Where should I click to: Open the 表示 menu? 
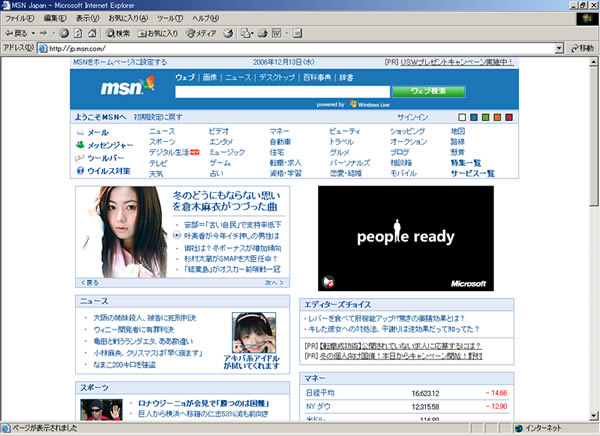87,18
